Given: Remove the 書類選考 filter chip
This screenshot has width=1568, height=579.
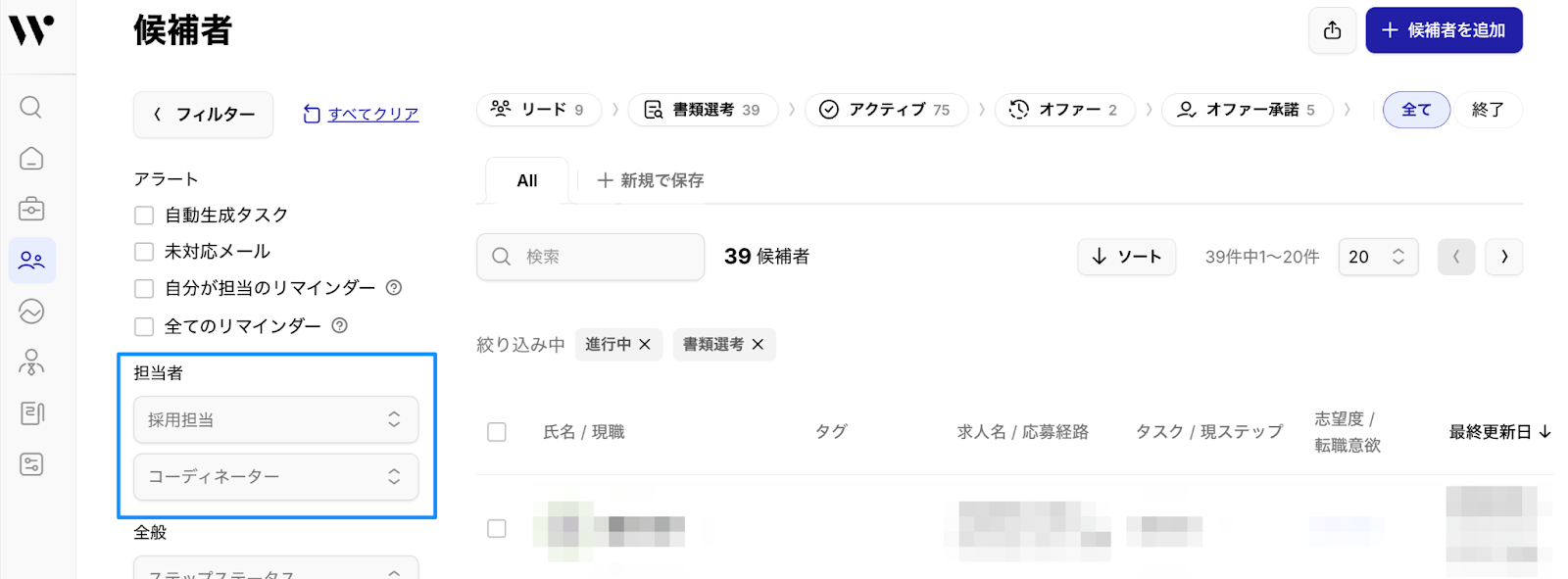Looking at the screenshot, I should pos(758,345).
